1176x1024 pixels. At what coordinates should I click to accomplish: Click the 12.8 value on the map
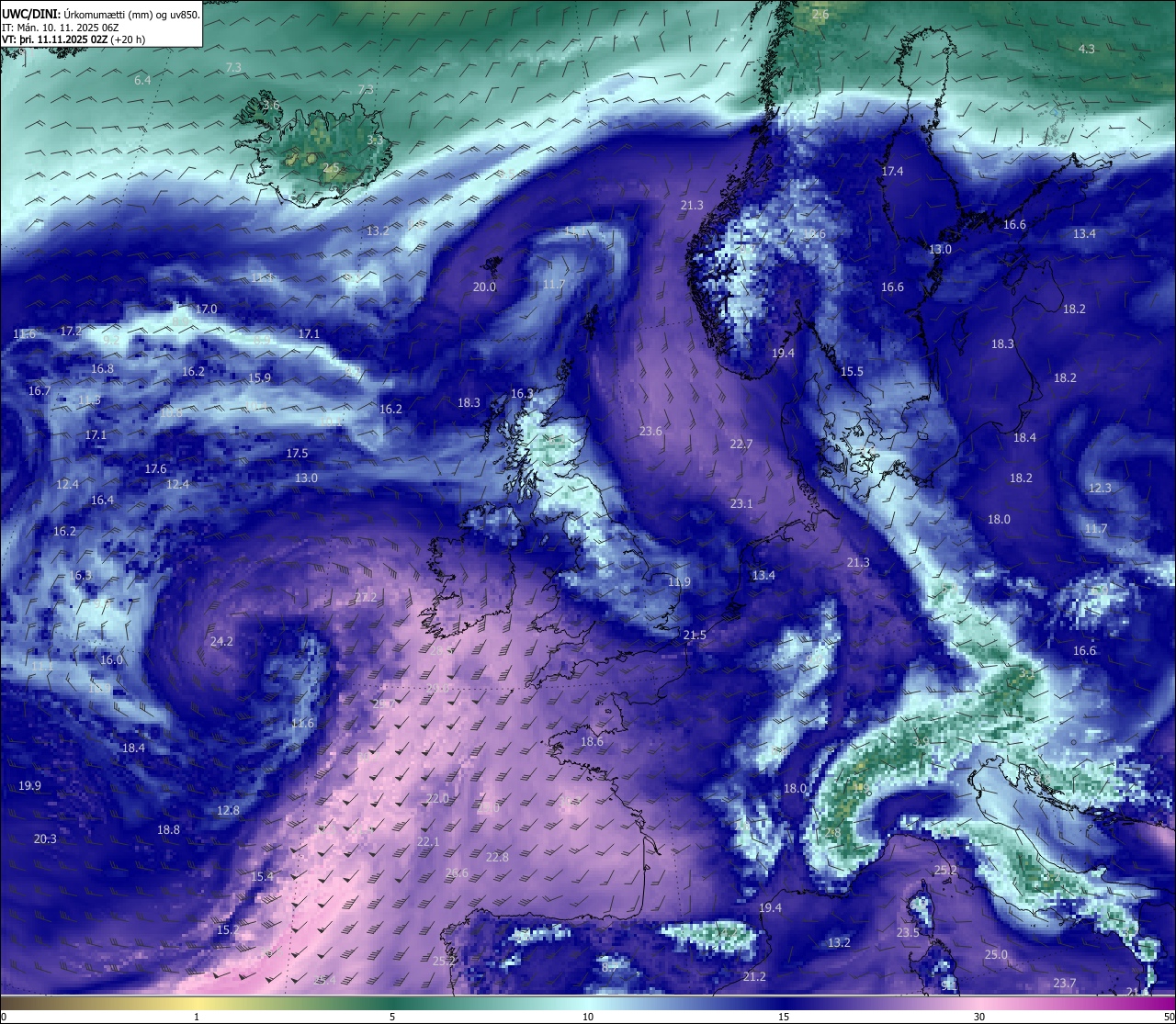[x=228, y=811]
